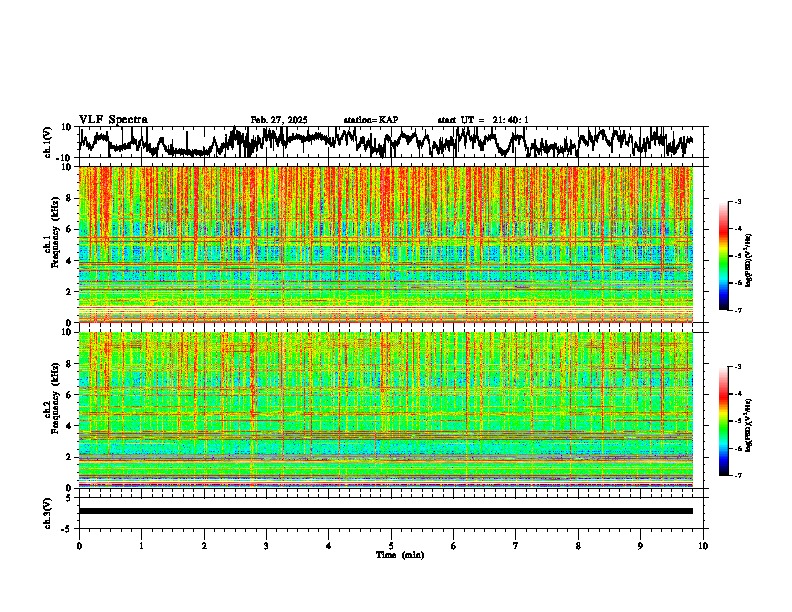Viewport: 792px width, 612px height.
Task: Click time axis tick label '3'
Action: click(x=266, y=546)
